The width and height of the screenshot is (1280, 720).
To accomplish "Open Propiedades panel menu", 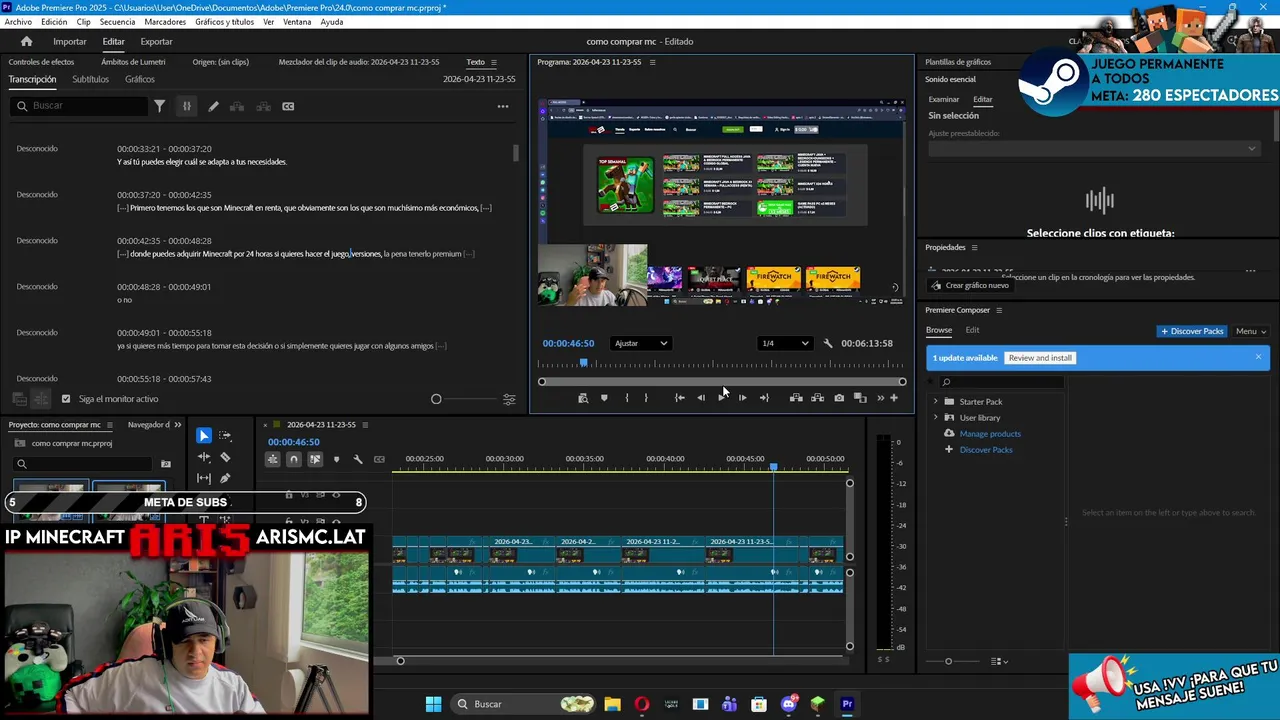I will pyautogui.click(x=974, y=248).
